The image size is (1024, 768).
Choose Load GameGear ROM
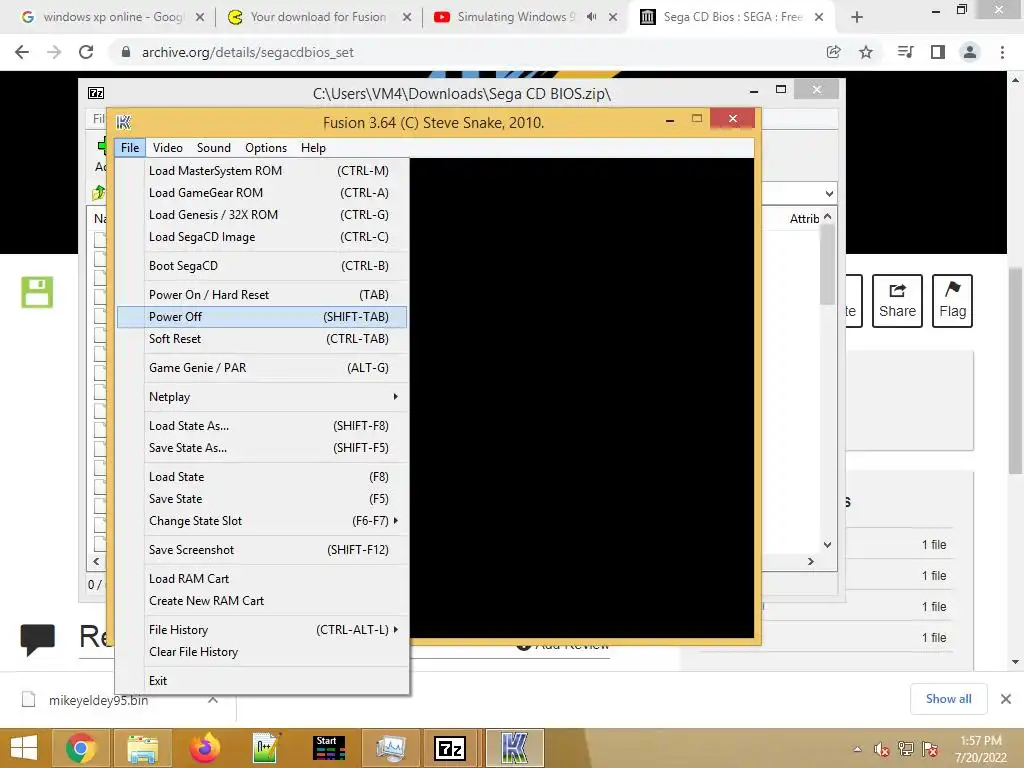coord(262,193)
